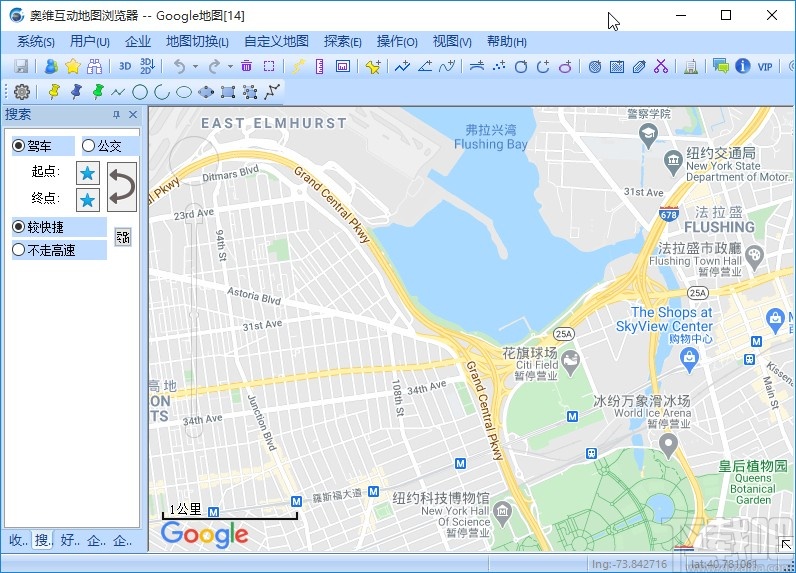The height and width of the screenshot is (573, 796).
Task: Select the add circle tool in top toolbar
Action: [x=521, y=66]
